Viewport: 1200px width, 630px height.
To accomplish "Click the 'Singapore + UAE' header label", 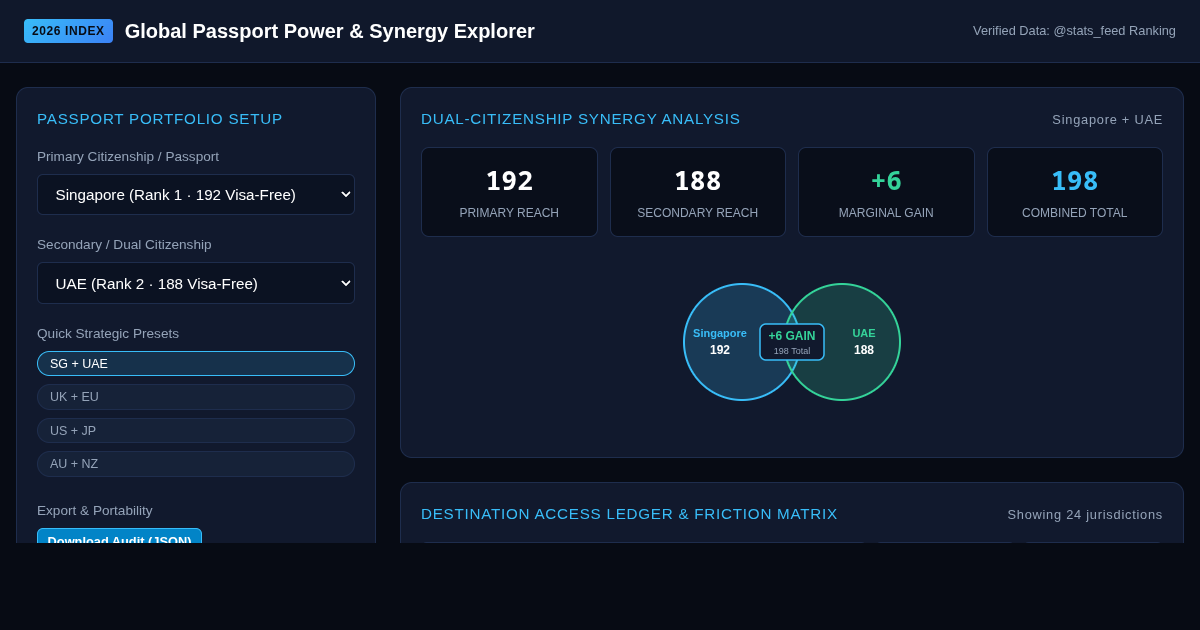I will tap(1107, 119).
